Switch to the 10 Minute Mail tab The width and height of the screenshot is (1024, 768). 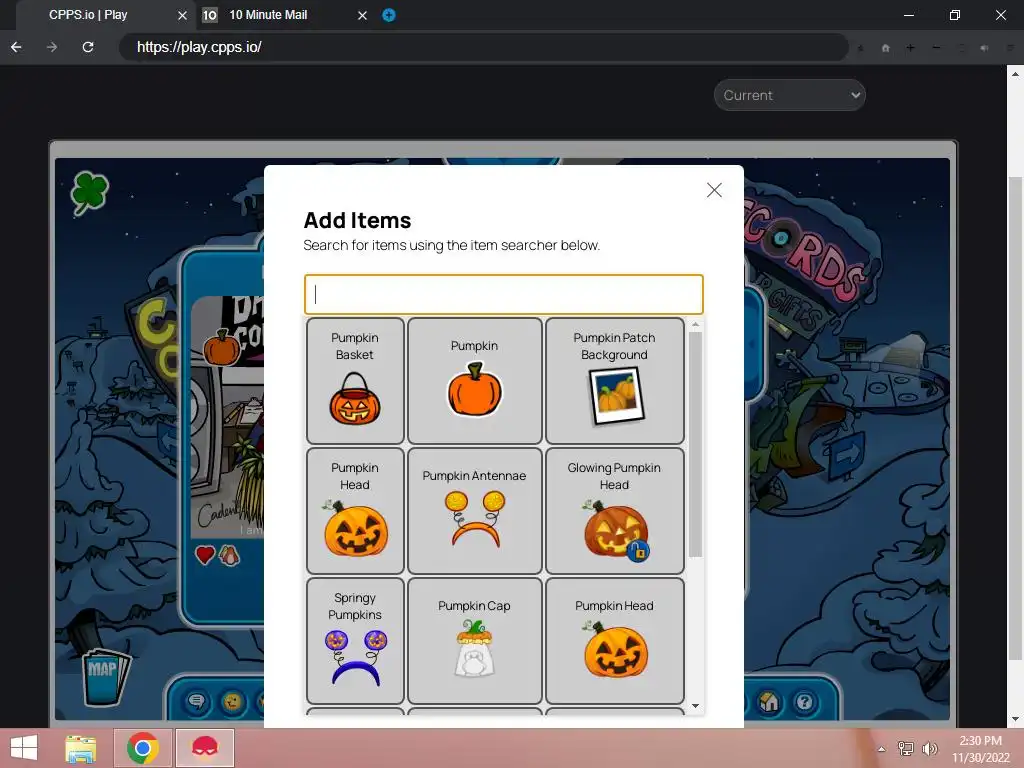click(x=268, y=15)
